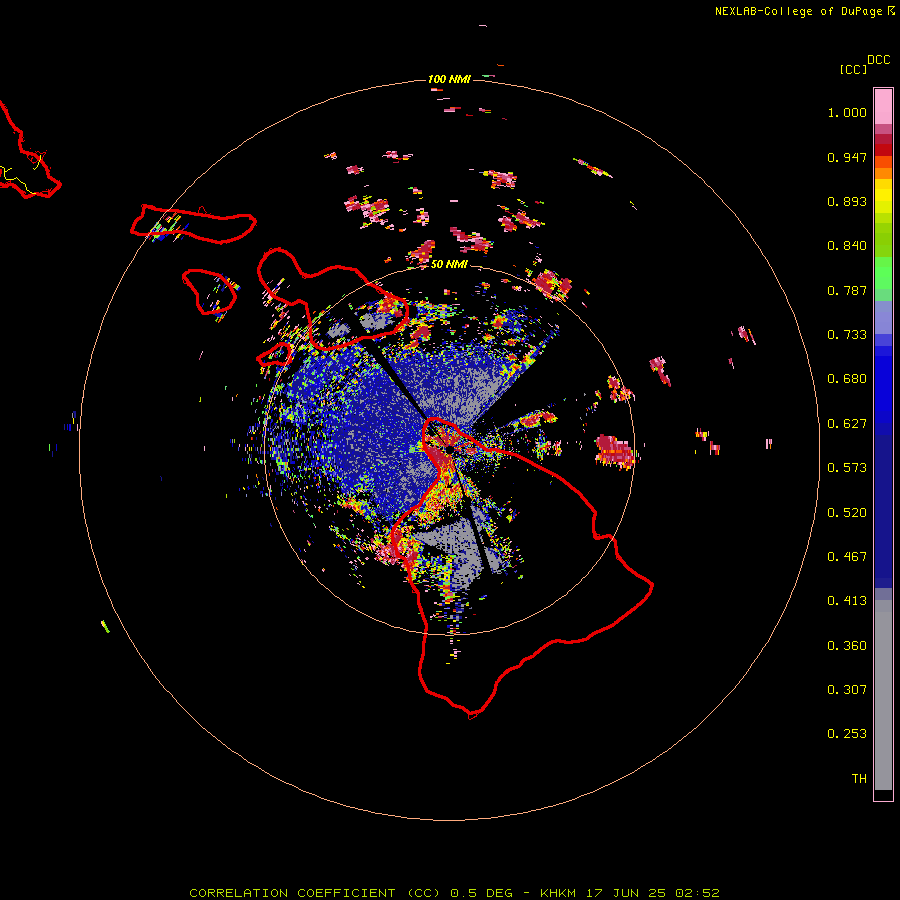Select the 0.627 color scale value

pyautogui.click(x=847, y=424)
